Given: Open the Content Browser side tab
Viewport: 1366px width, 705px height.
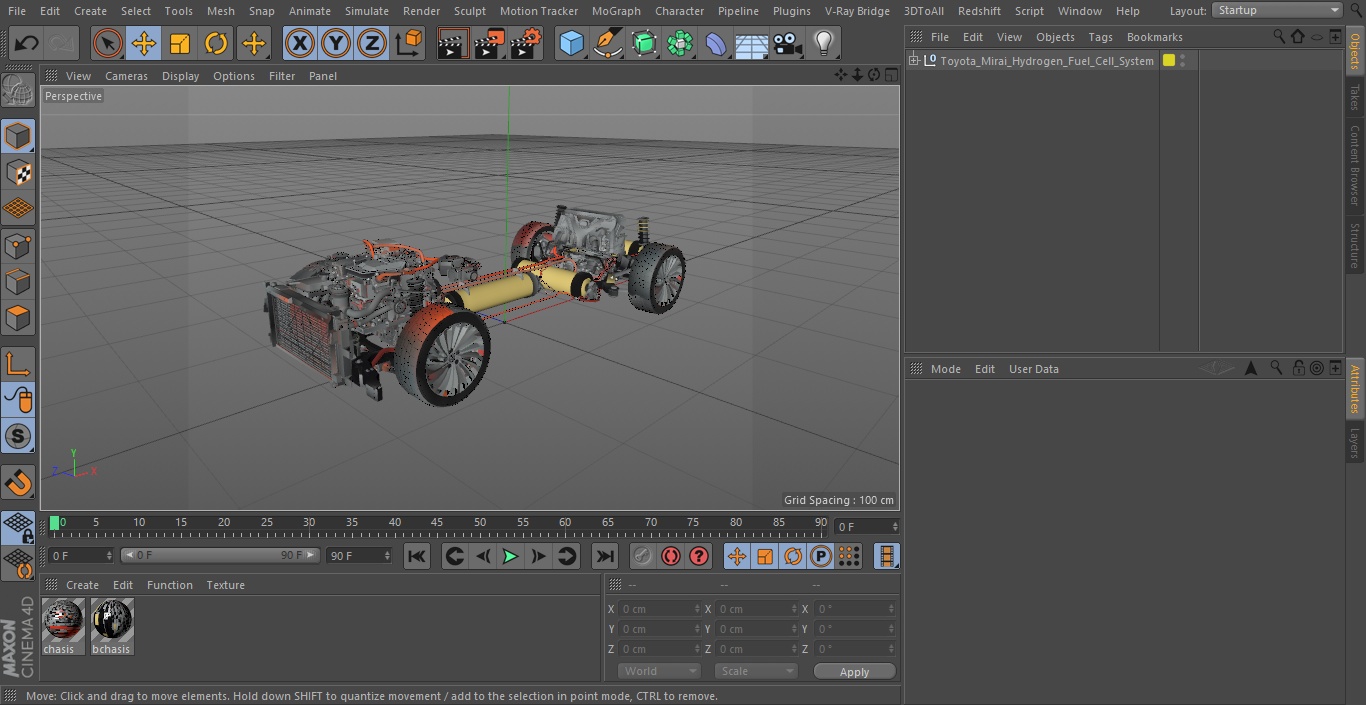Looking at the screenshot, I should (x=1355, y=165).
